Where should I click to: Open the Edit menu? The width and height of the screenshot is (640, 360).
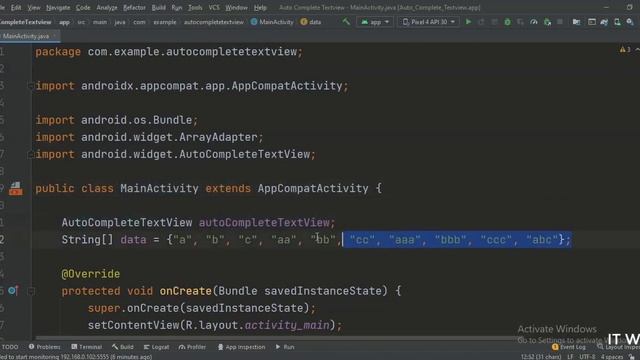[x=16, y=7]
